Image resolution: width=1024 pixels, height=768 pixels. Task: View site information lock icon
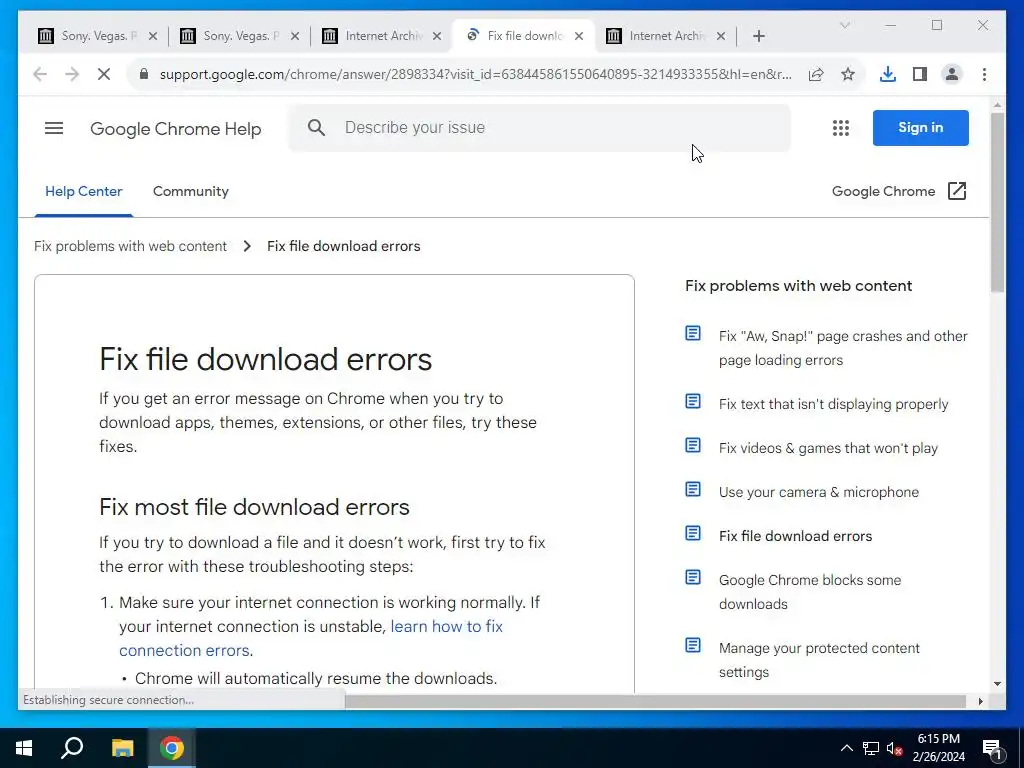tap(144, 74)
